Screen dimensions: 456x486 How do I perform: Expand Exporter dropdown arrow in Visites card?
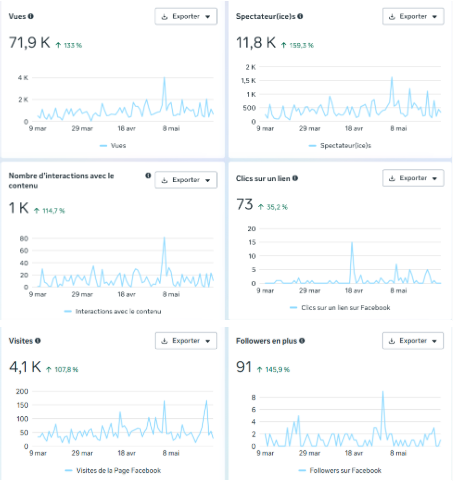(x=208, y=341)
